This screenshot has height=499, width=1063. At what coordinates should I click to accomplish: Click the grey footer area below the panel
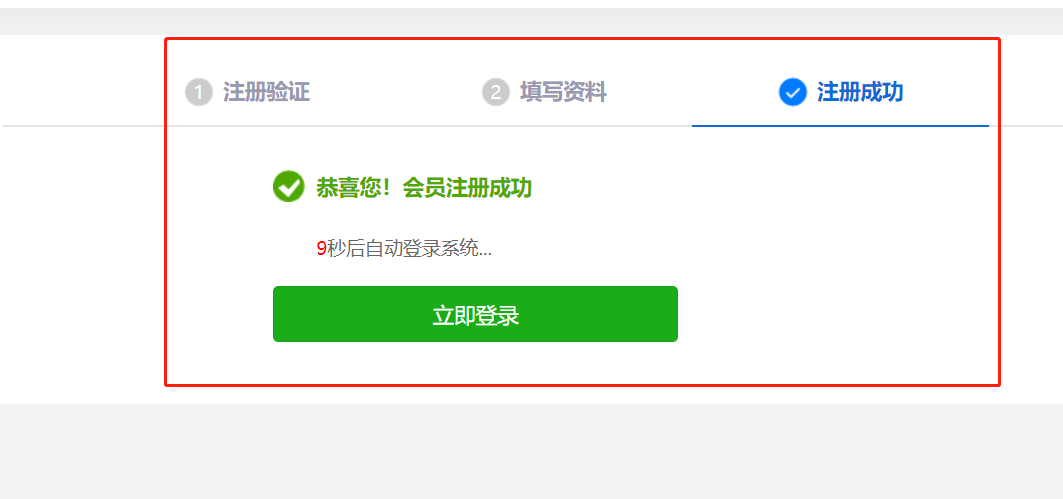(x=532, y=452)
